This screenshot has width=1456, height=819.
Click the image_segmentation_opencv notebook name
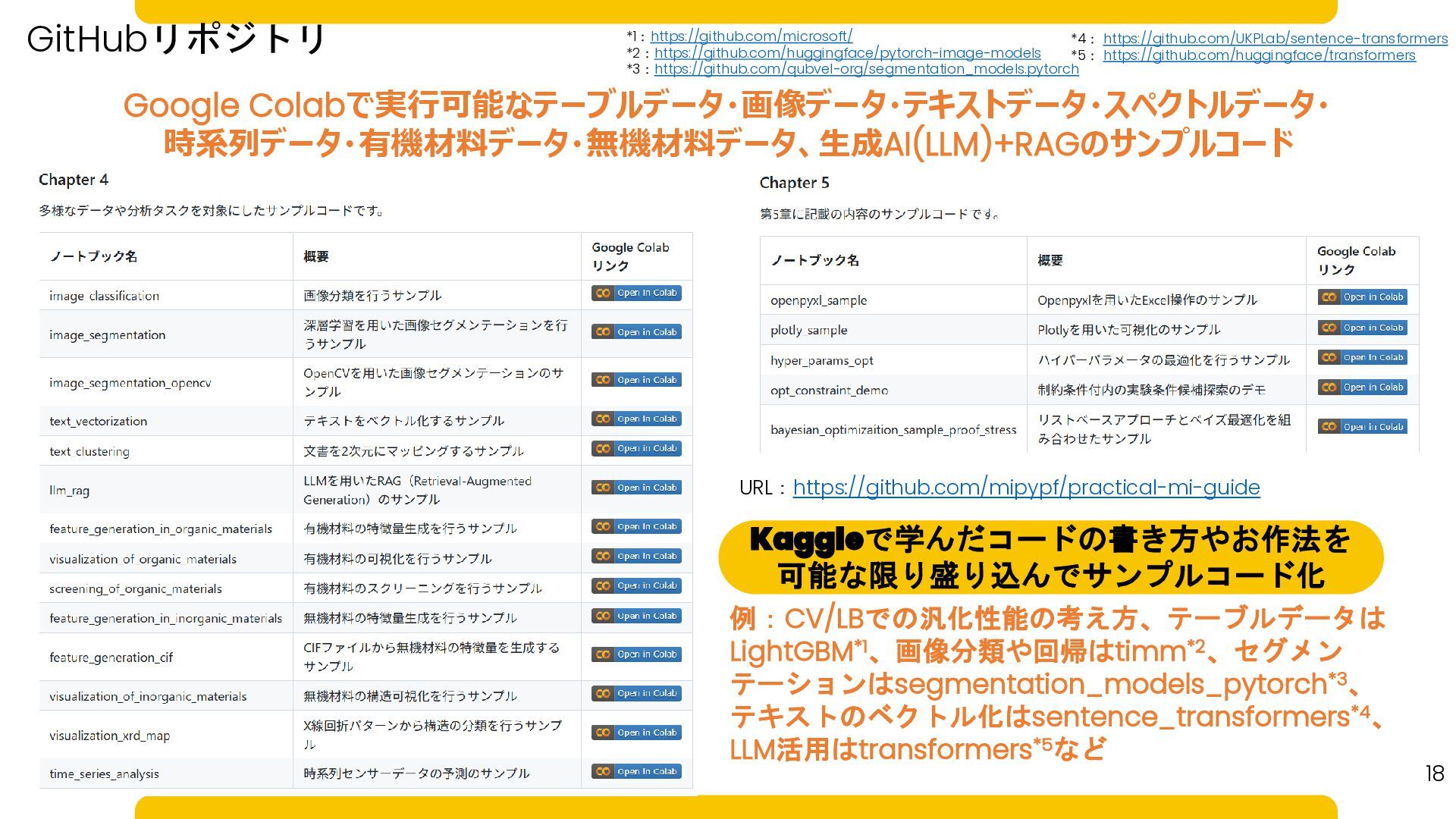130,383
